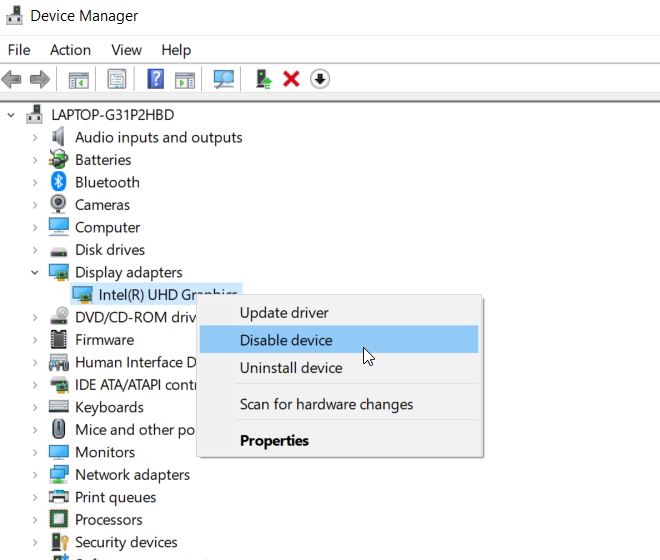This screenshot has width=660, height=560.
Task: Open the Help menu
Action: click(x=176, y=50)
